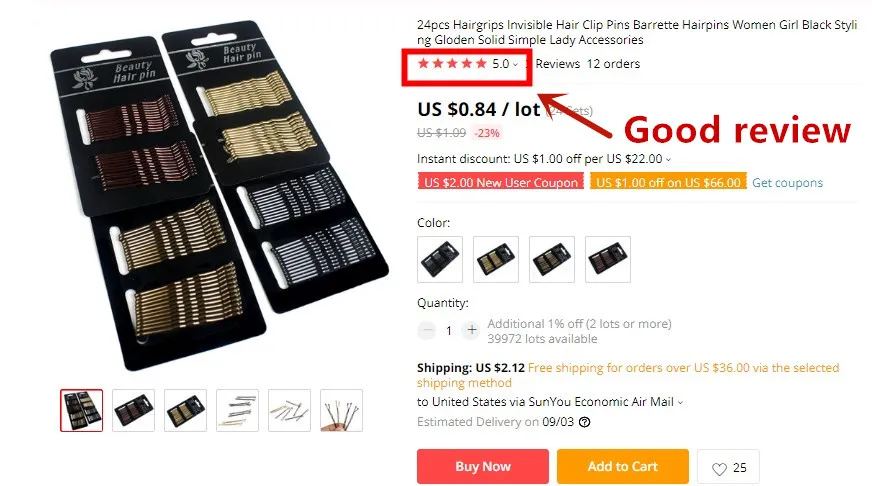Screen dimensions: 872x486
Task: Increase quantity with the plus button
Action: [471, 330]
